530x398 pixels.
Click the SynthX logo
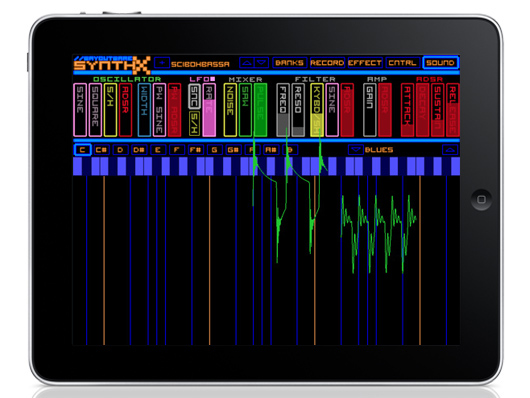pos(112,65)
